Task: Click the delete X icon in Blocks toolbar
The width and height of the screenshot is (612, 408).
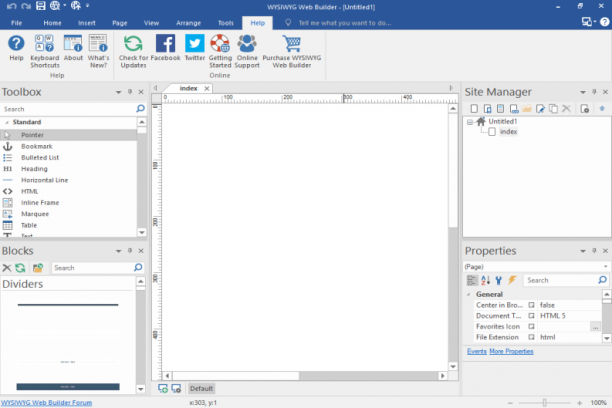Action: [x=7, y=268]
